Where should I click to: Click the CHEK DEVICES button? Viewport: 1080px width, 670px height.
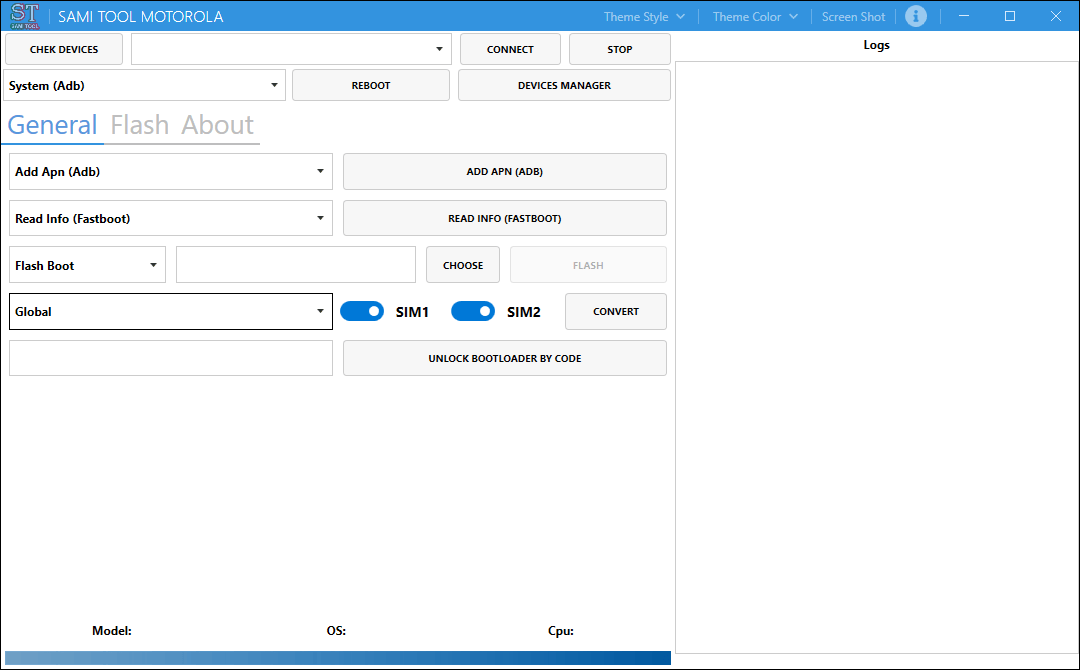[63, 48]
